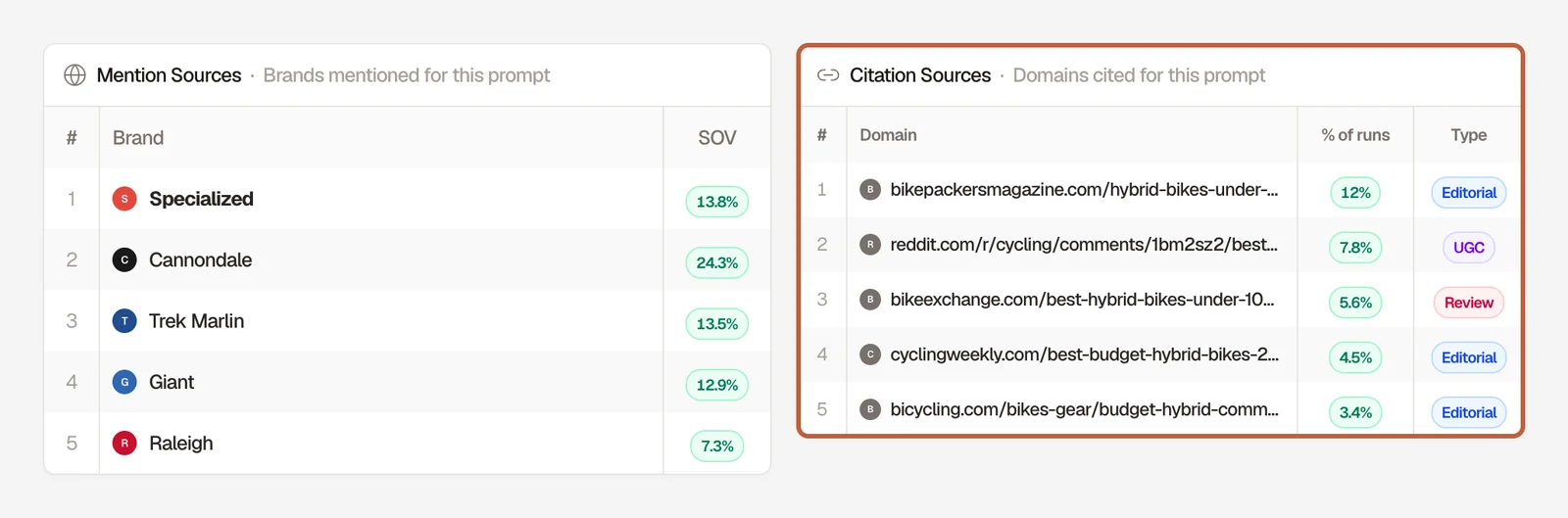Click the 13.5% SOV badge
This screenshot has width=1568, height=518.
click(x=717, y=324)
